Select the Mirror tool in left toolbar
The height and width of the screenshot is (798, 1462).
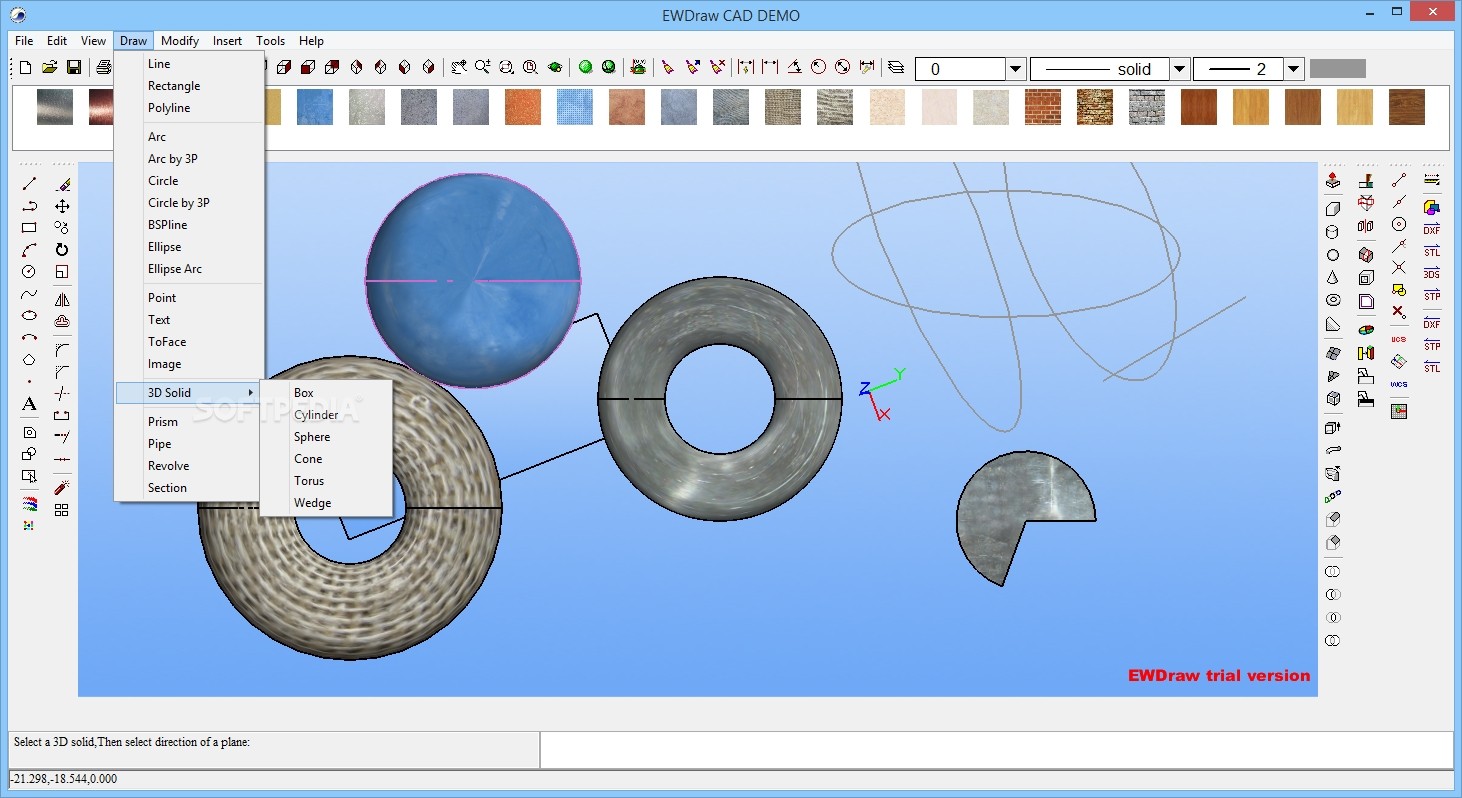62,300
